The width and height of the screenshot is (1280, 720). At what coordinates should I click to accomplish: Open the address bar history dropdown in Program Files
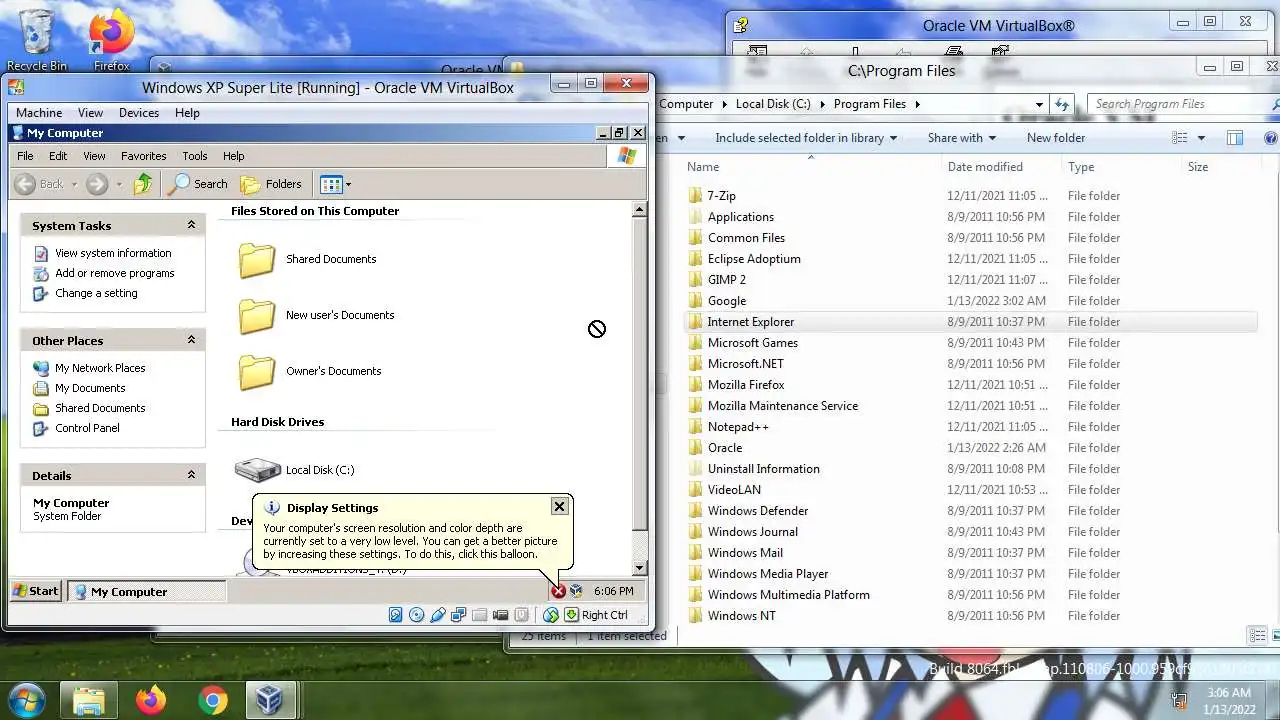click(1040, 104)
